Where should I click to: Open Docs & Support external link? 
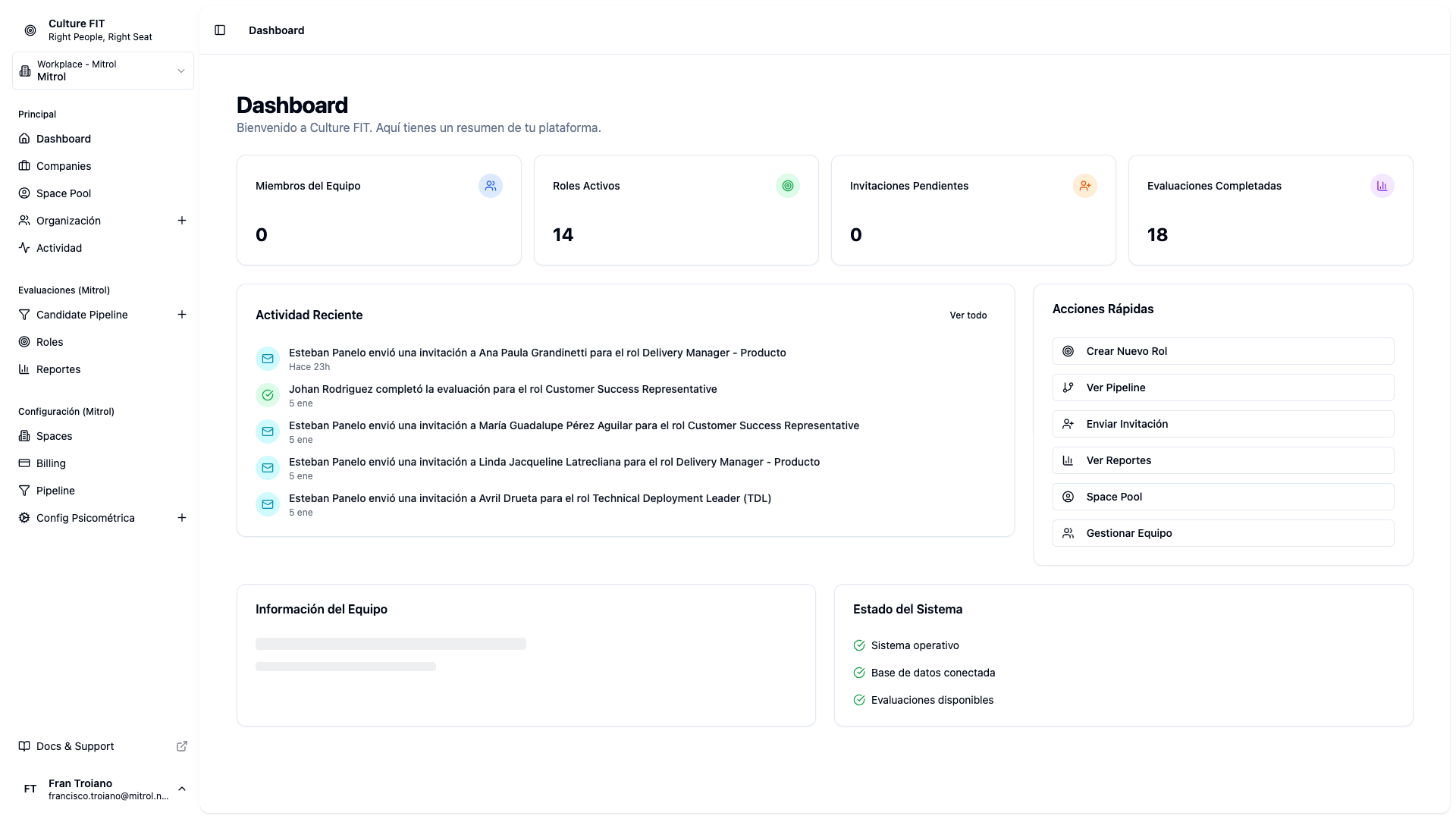(x=74, y=746)
